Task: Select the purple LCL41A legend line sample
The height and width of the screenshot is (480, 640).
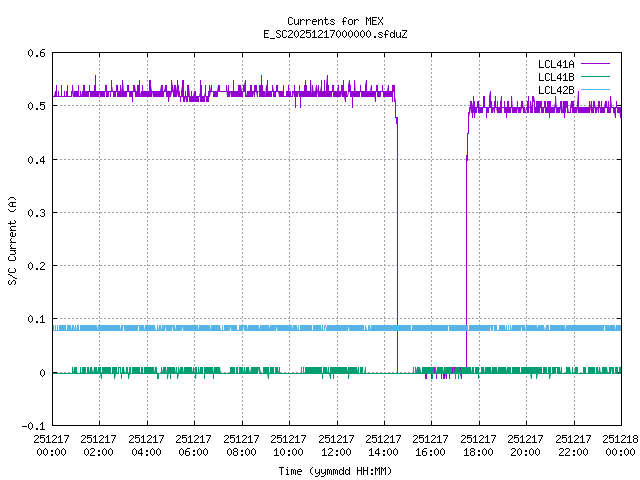Action: pos(595,64)
